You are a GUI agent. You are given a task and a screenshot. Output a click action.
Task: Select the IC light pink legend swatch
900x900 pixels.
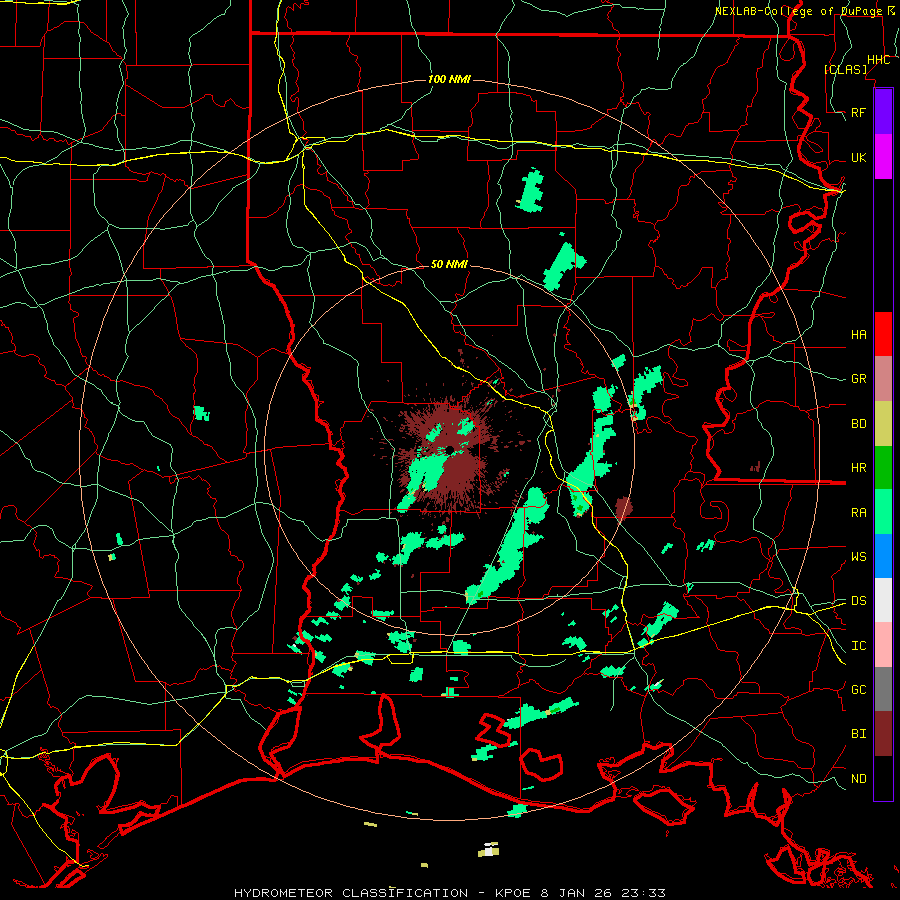coord(883,645)
